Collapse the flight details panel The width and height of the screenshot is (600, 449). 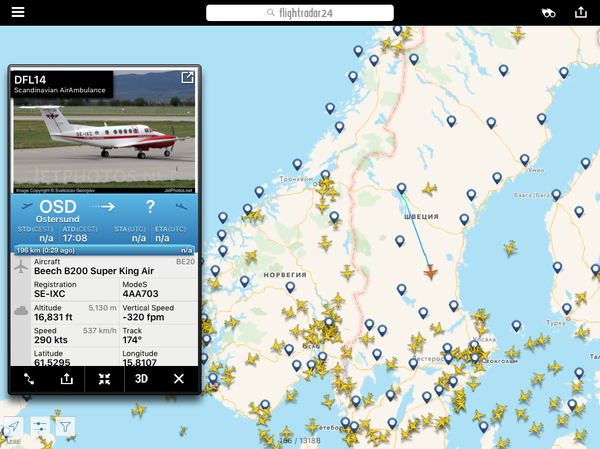[x=105, y=379]
